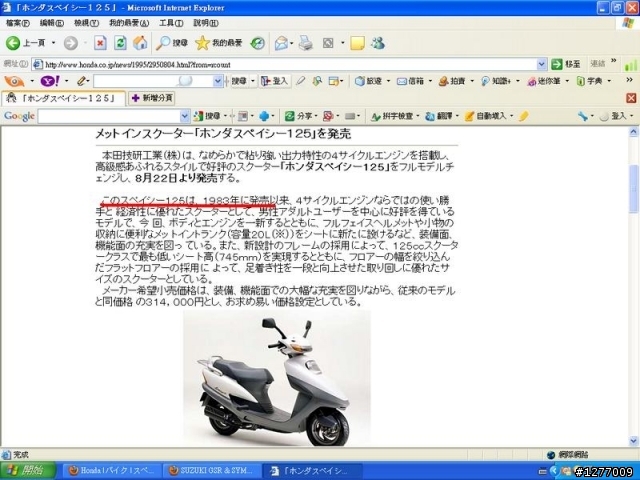Click the vertical scrollbar thumb

pyautogui.click(x=633, y=189)
